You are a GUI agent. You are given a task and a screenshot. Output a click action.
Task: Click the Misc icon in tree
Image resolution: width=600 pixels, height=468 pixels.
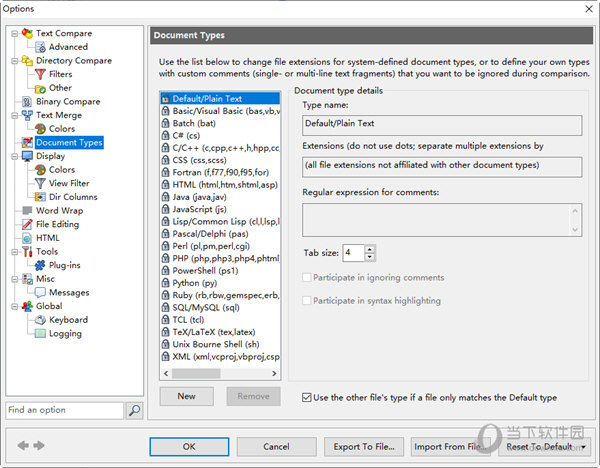[27, 279]
